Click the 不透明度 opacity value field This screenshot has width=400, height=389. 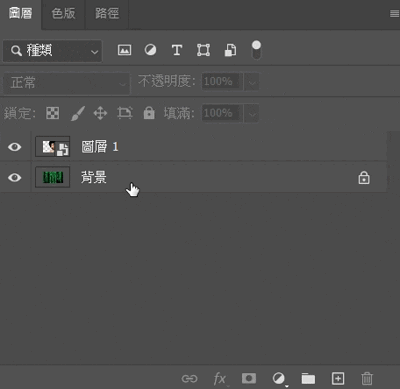[x=222, y=81]
